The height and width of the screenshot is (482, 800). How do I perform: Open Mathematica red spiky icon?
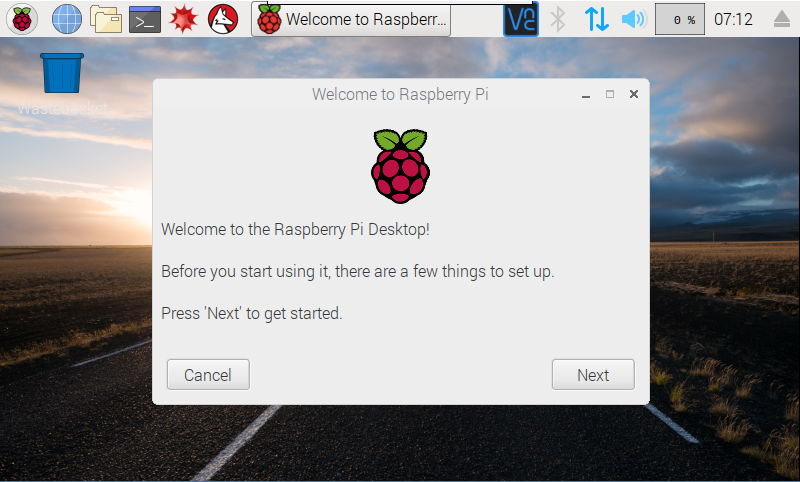point(184,19)
